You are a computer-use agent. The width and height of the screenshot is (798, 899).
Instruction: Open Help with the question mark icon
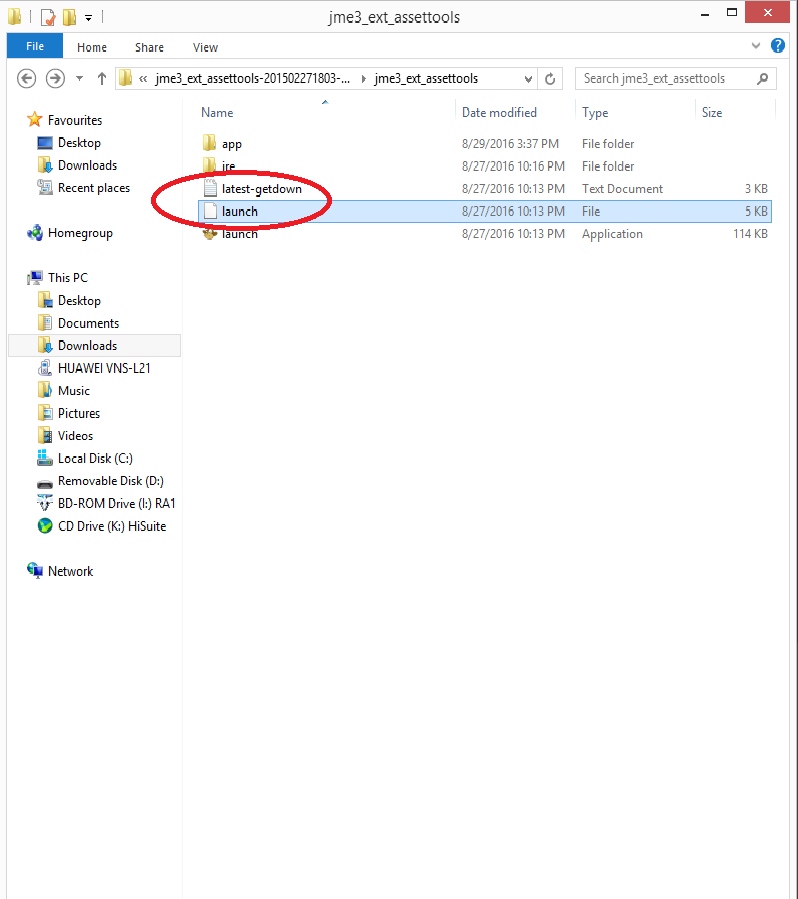coord(778,45)
